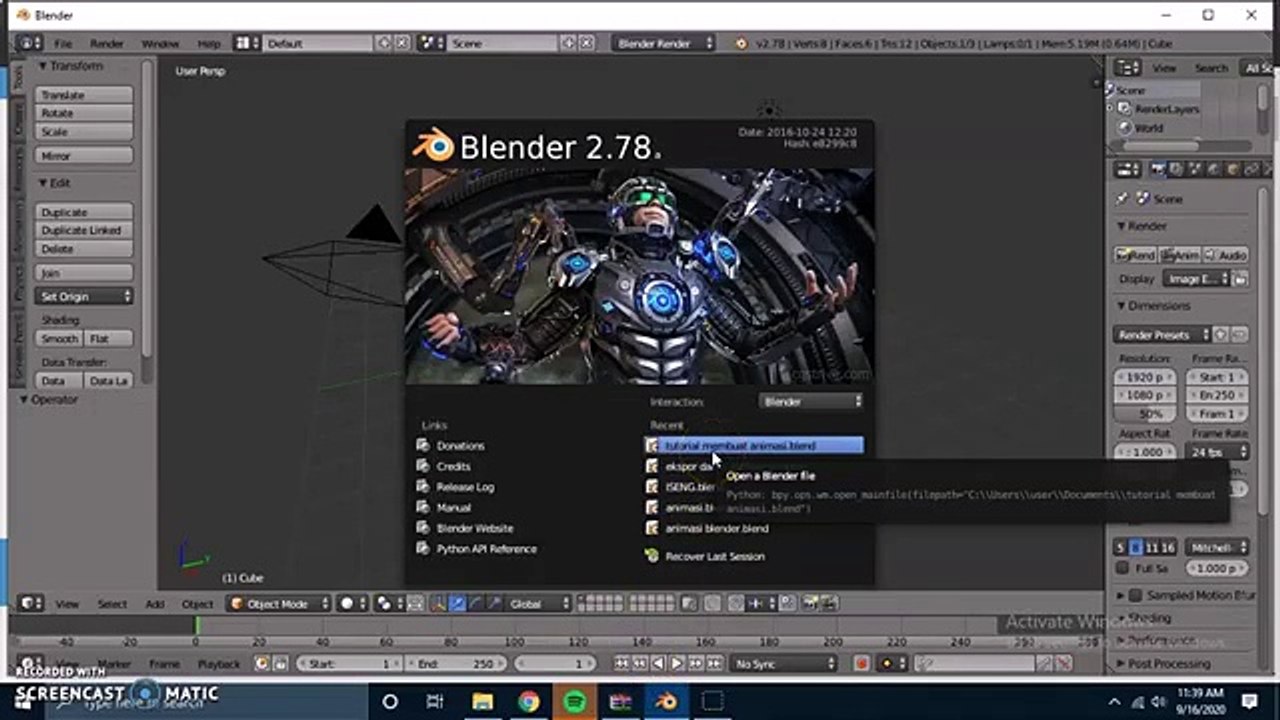Open the Properties editor type selector
This screenshot has height=720, width=1280.
(1128, 170)
